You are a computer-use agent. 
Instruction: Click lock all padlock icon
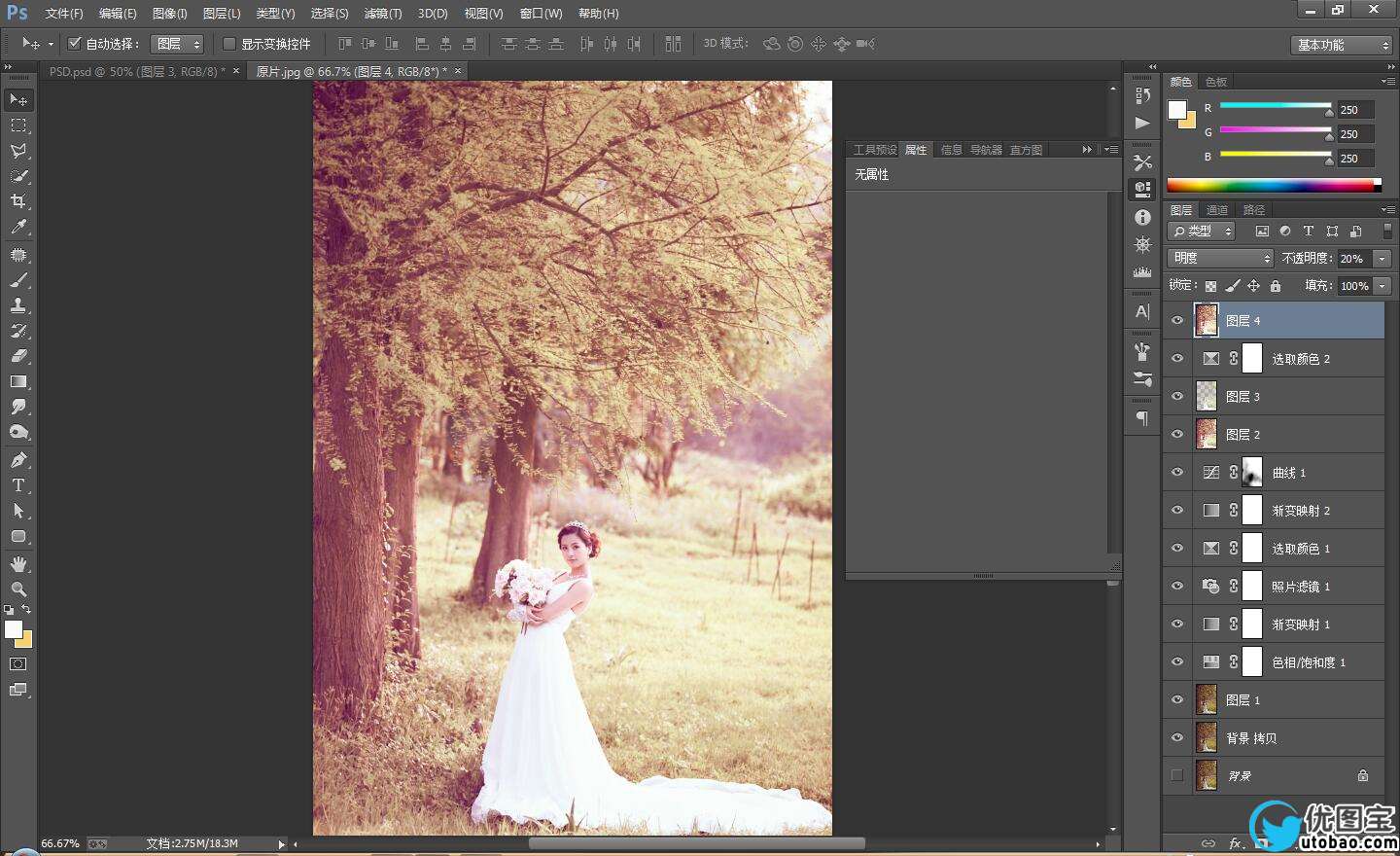(1276, 286)
